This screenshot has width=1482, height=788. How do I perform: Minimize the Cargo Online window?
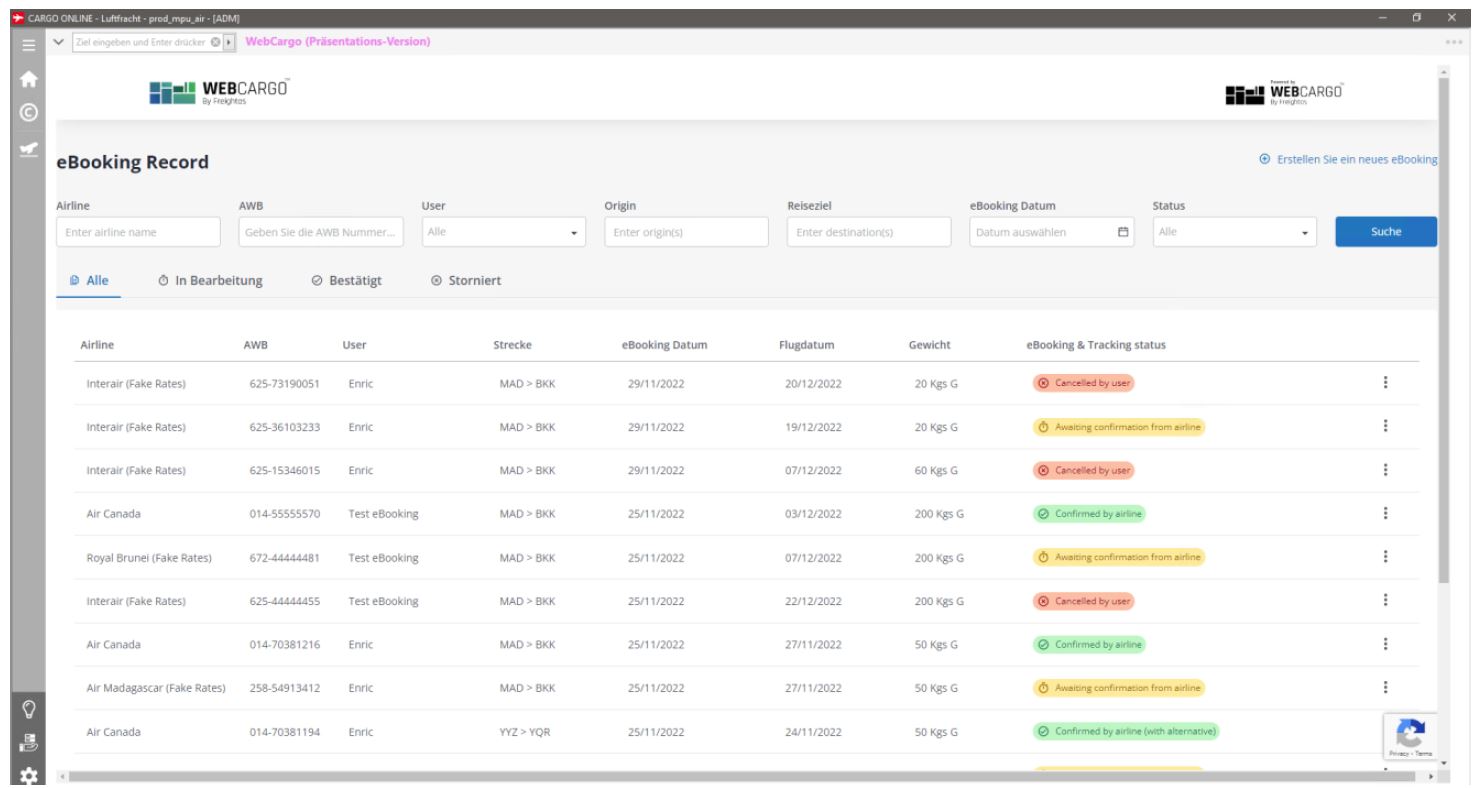[x=1384, y=18]
